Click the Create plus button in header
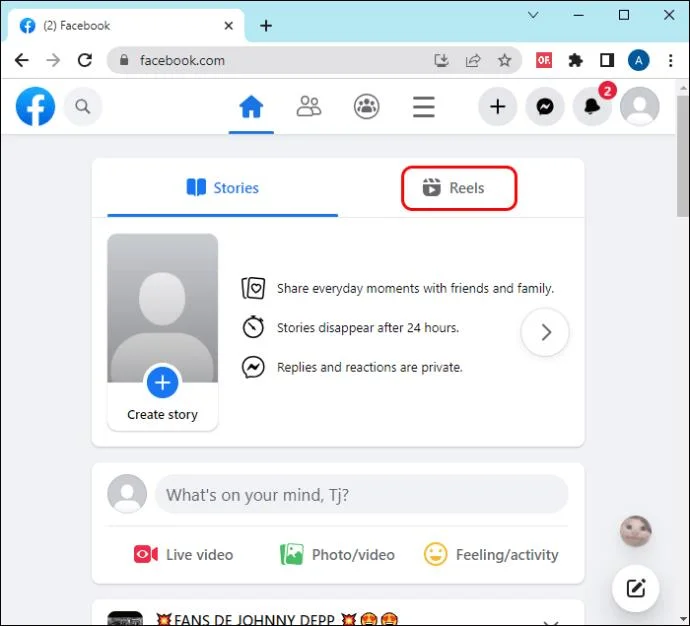690x626 pixels. (498, 106)
